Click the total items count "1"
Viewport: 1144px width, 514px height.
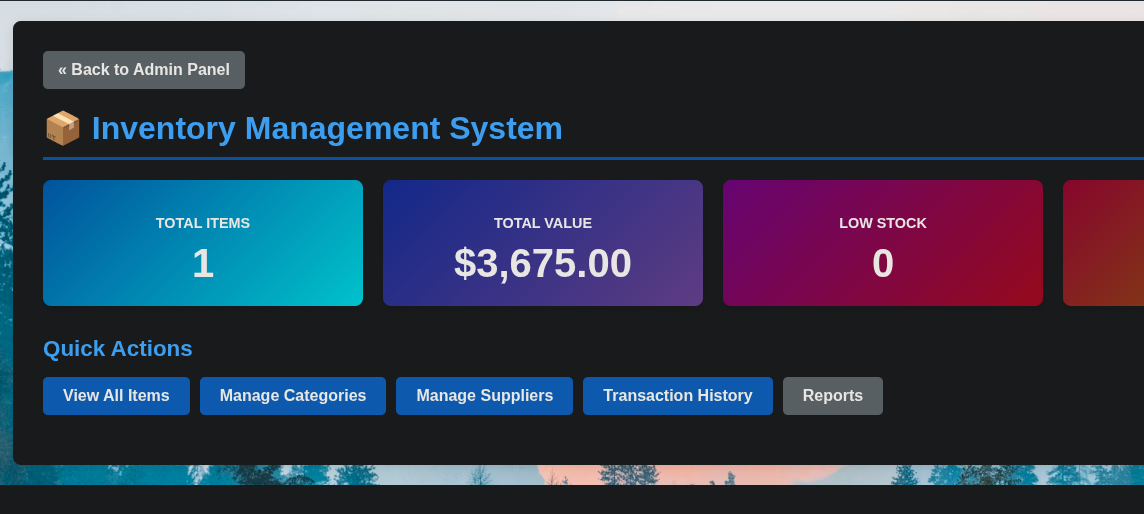203,263
